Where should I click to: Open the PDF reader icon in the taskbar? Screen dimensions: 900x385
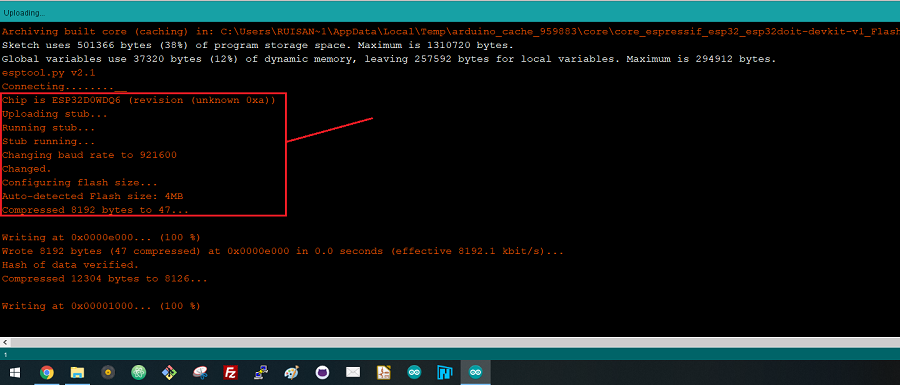383,373
